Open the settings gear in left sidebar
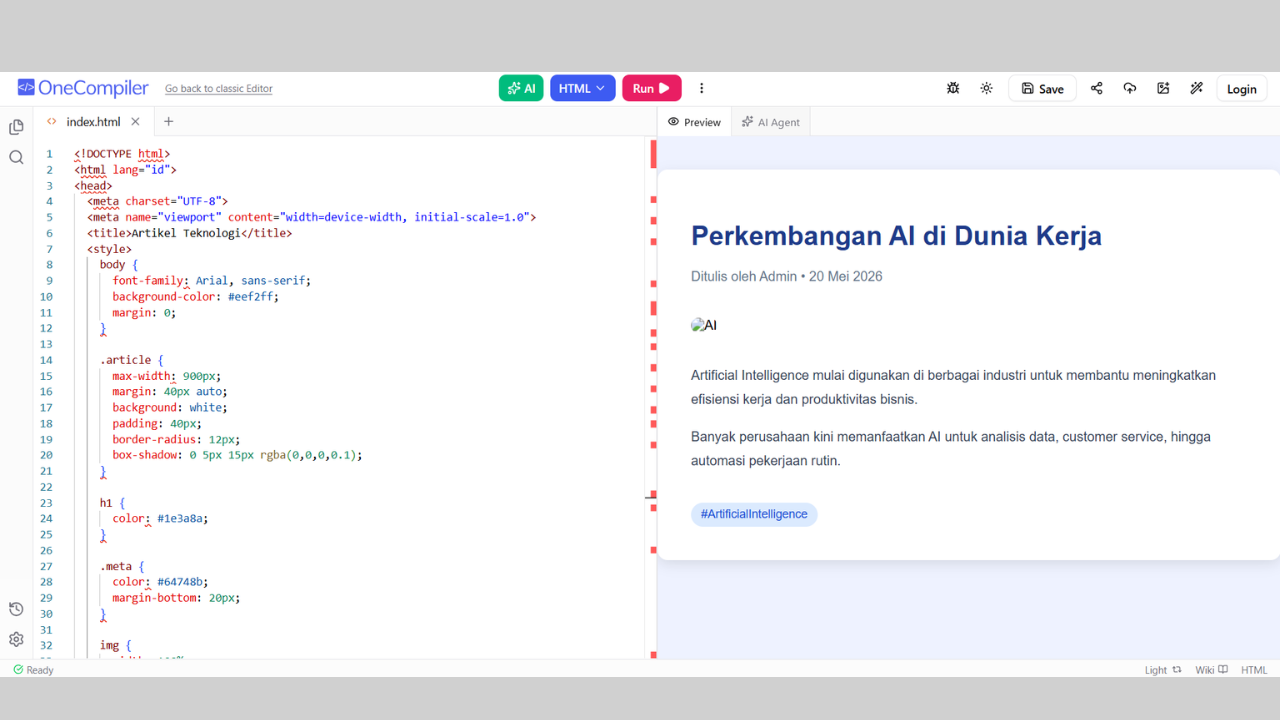 [x=16, y=640]
